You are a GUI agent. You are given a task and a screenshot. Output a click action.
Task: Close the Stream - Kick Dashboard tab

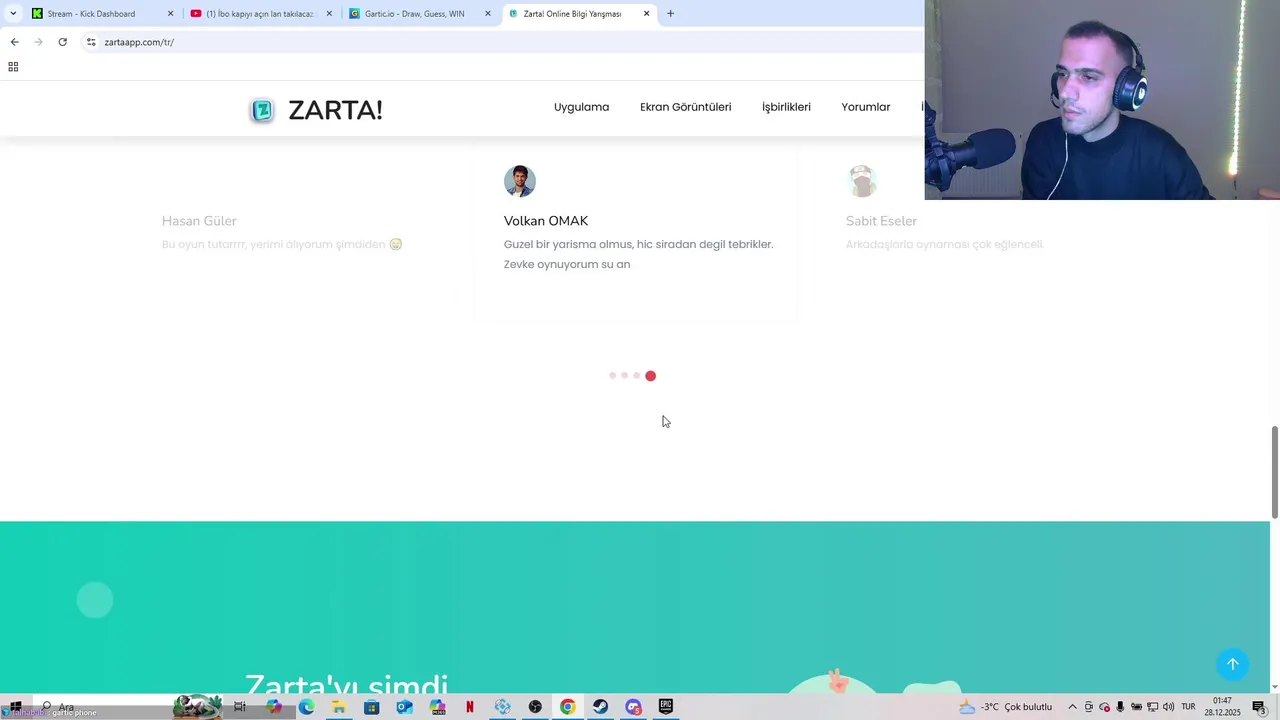point(170,14)
